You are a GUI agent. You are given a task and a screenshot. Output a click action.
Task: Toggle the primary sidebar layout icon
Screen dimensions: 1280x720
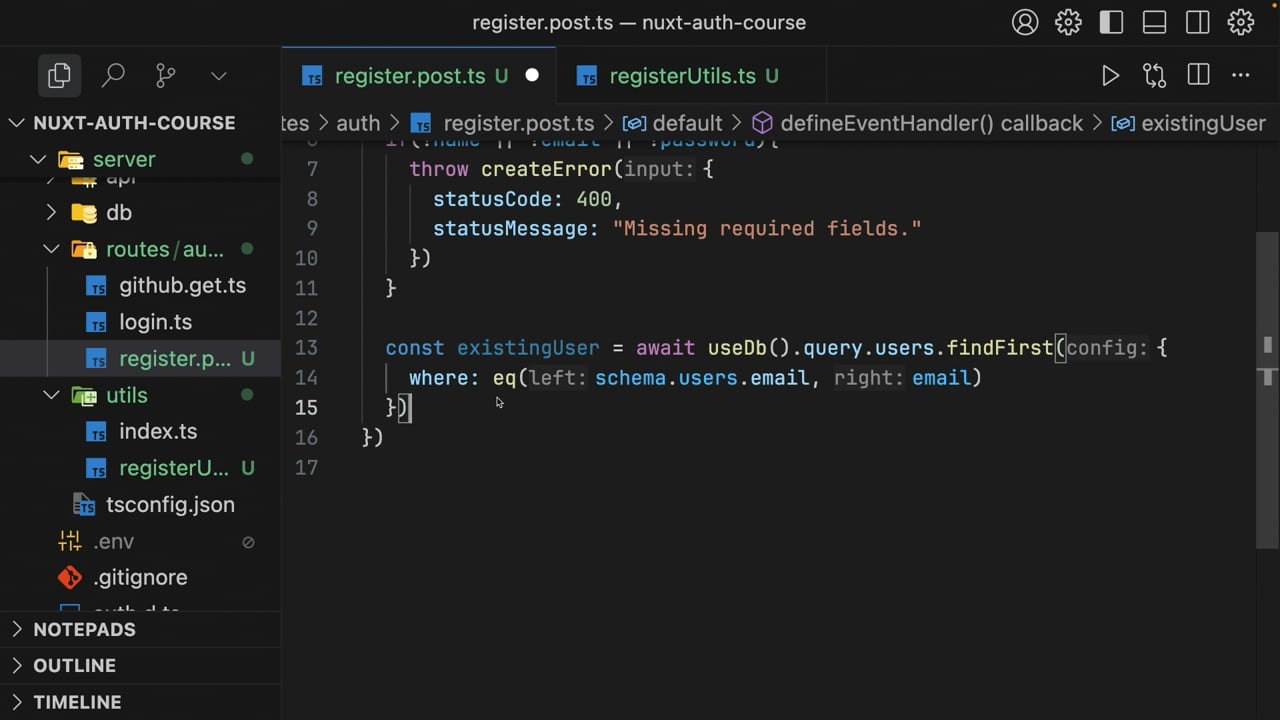[x=1111, y=22]
